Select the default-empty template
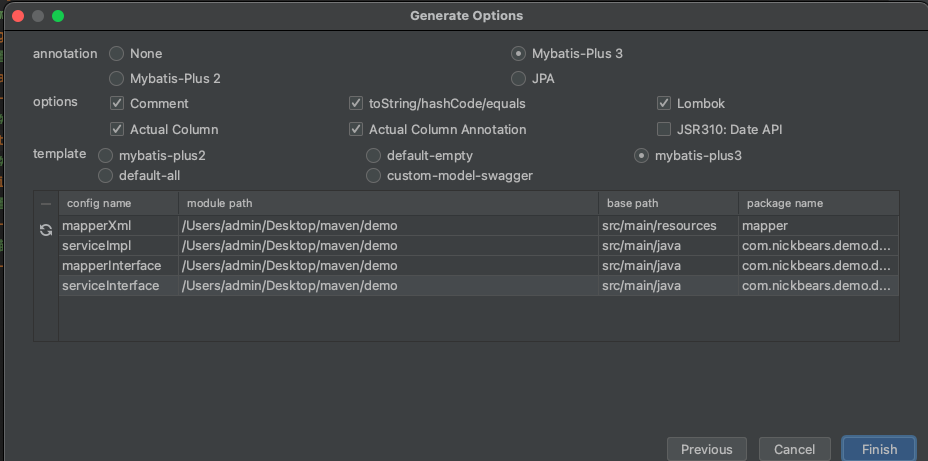The width and height of the screenshot is (928, 461). pyautogui.click(x=373, y=156)
